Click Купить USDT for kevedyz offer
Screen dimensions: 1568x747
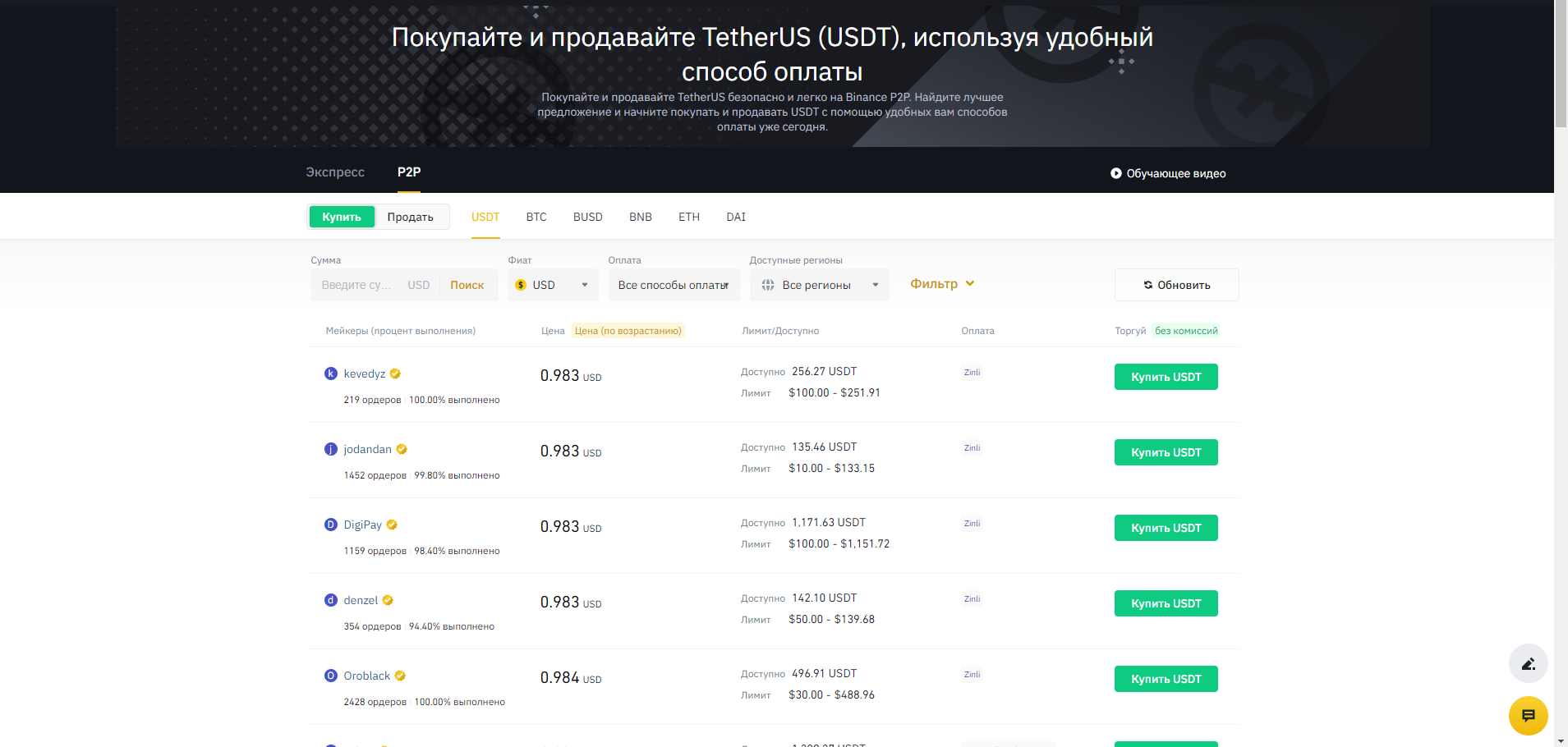point(1166,377)
